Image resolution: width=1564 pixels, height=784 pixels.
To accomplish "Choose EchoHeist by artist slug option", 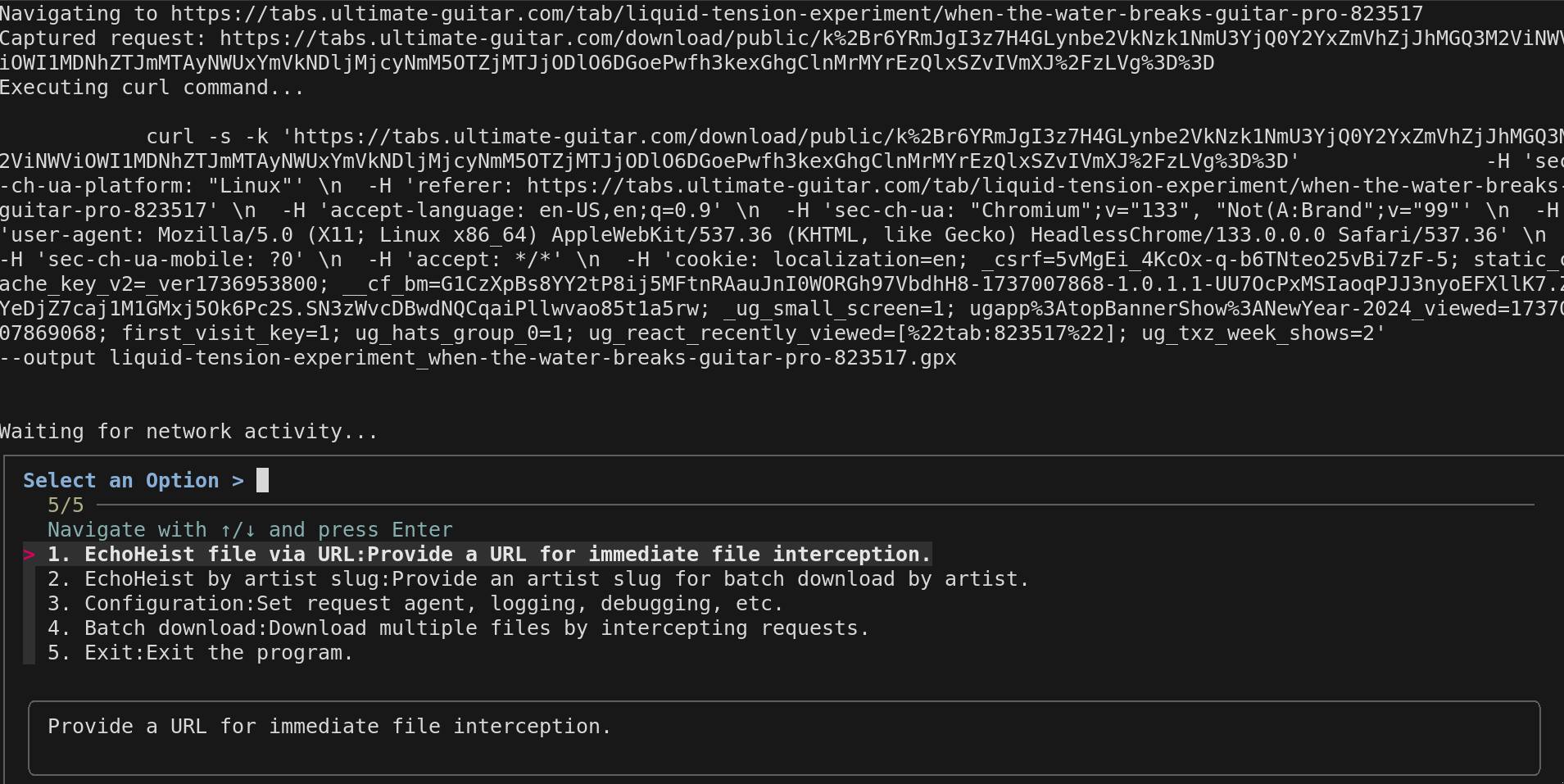I will pos(537,579).
